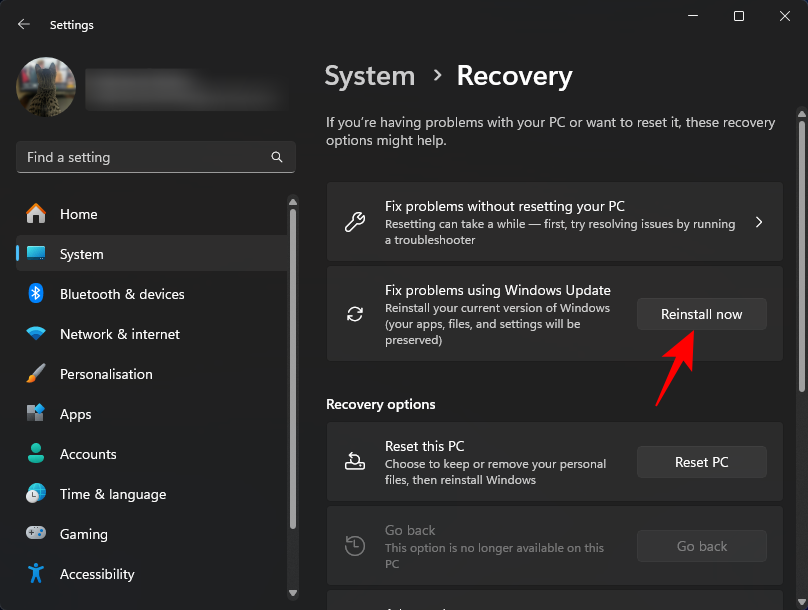Click the wrench troubleshooter icon
Screen dimensions: 808x610
click(355, 222)
